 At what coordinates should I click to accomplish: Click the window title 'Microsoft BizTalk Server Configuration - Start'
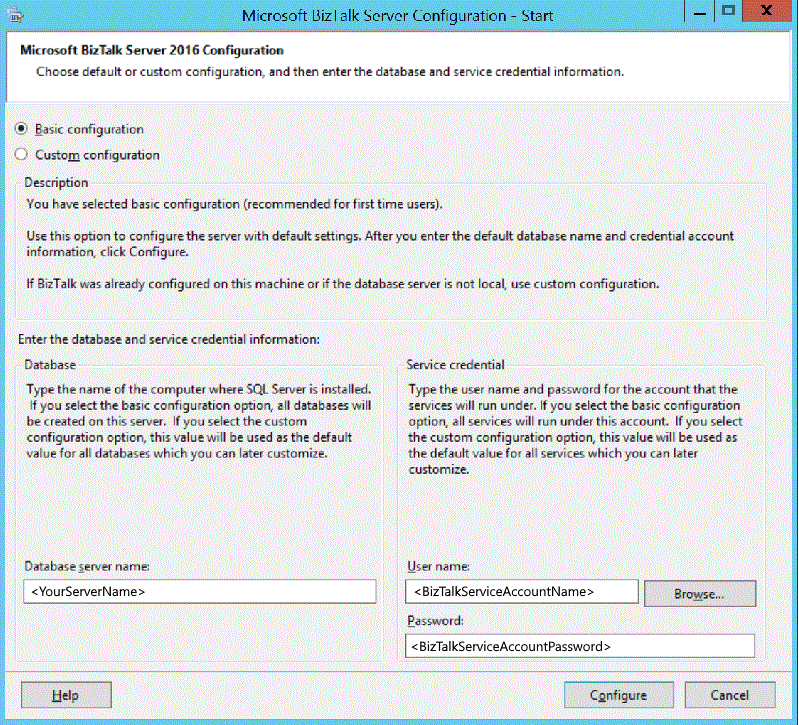click(x=397, y=16)
